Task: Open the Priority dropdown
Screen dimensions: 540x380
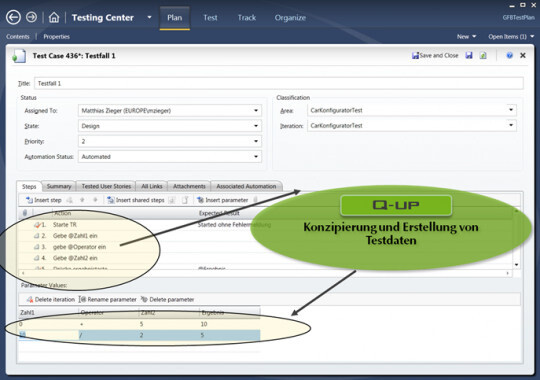Action: [x=256, y=141]
